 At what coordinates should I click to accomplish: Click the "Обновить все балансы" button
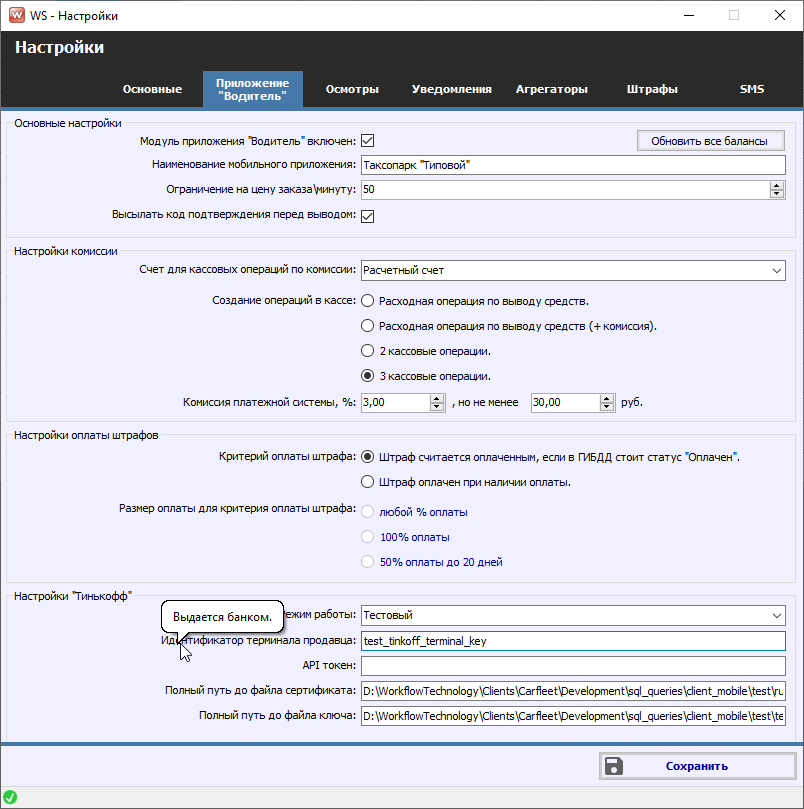pos(711,141)
